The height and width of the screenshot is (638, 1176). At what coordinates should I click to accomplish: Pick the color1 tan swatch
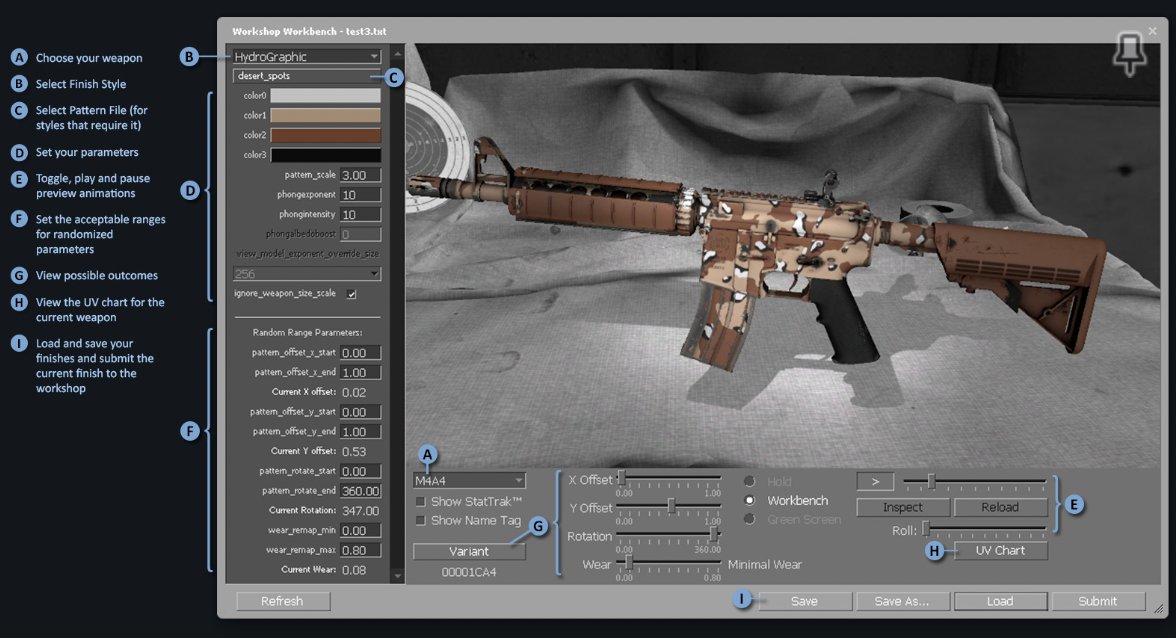pos(326,115)
